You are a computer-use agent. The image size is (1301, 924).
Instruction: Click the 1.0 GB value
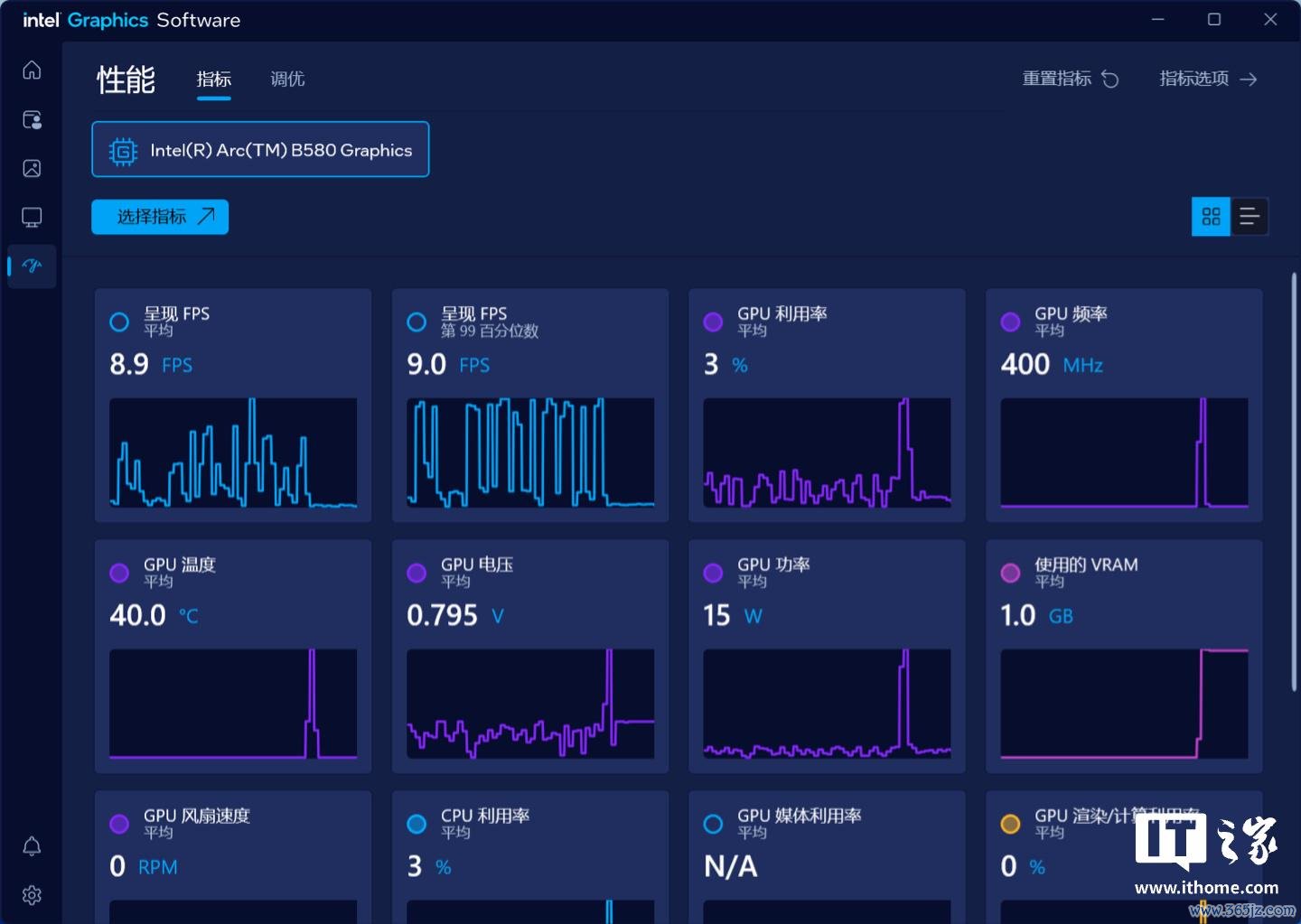[1036, 615]
